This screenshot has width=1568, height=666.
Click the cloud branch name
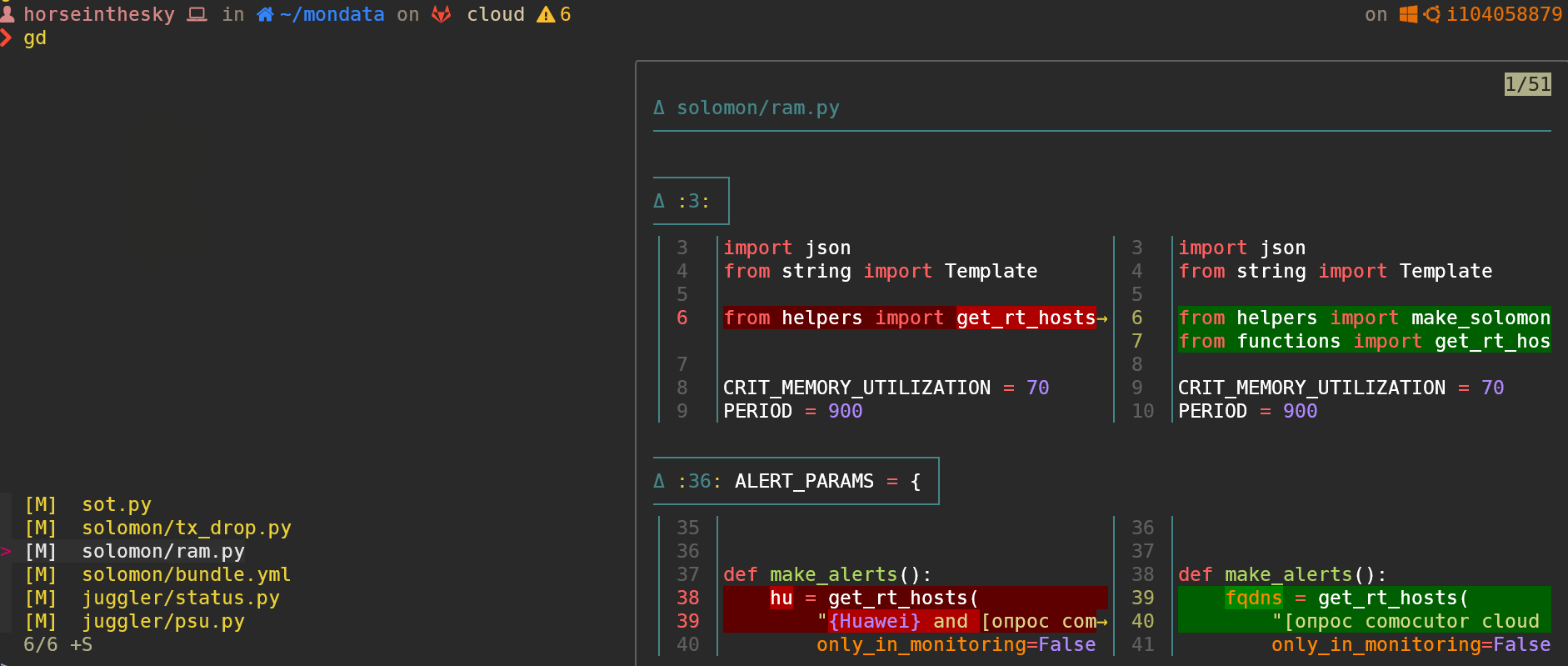(496, 14)
